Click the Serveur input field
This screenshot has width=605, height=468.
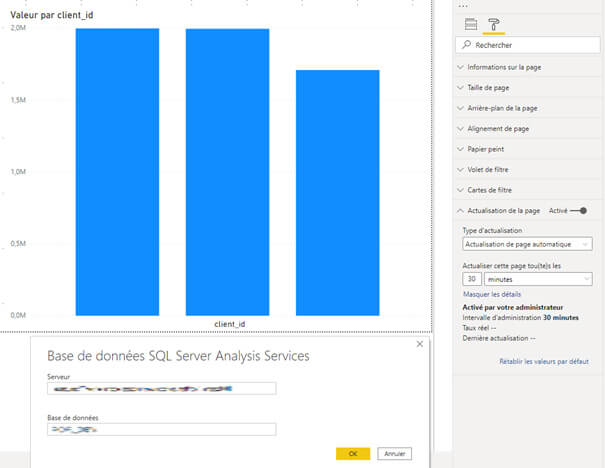coord(162,389)
